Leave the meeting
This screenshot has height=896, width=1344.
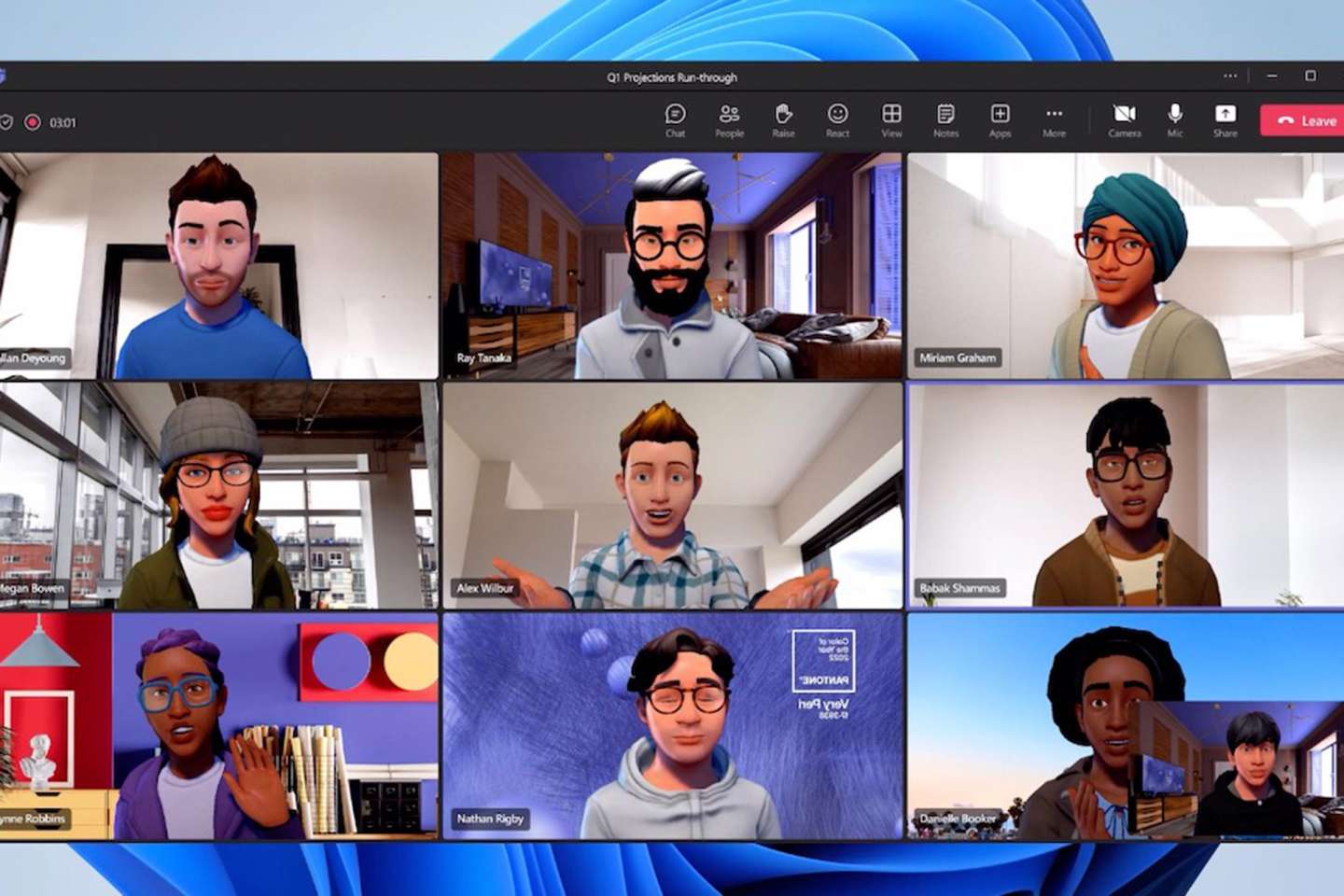pyautogui.click(x=1304, y=120)
